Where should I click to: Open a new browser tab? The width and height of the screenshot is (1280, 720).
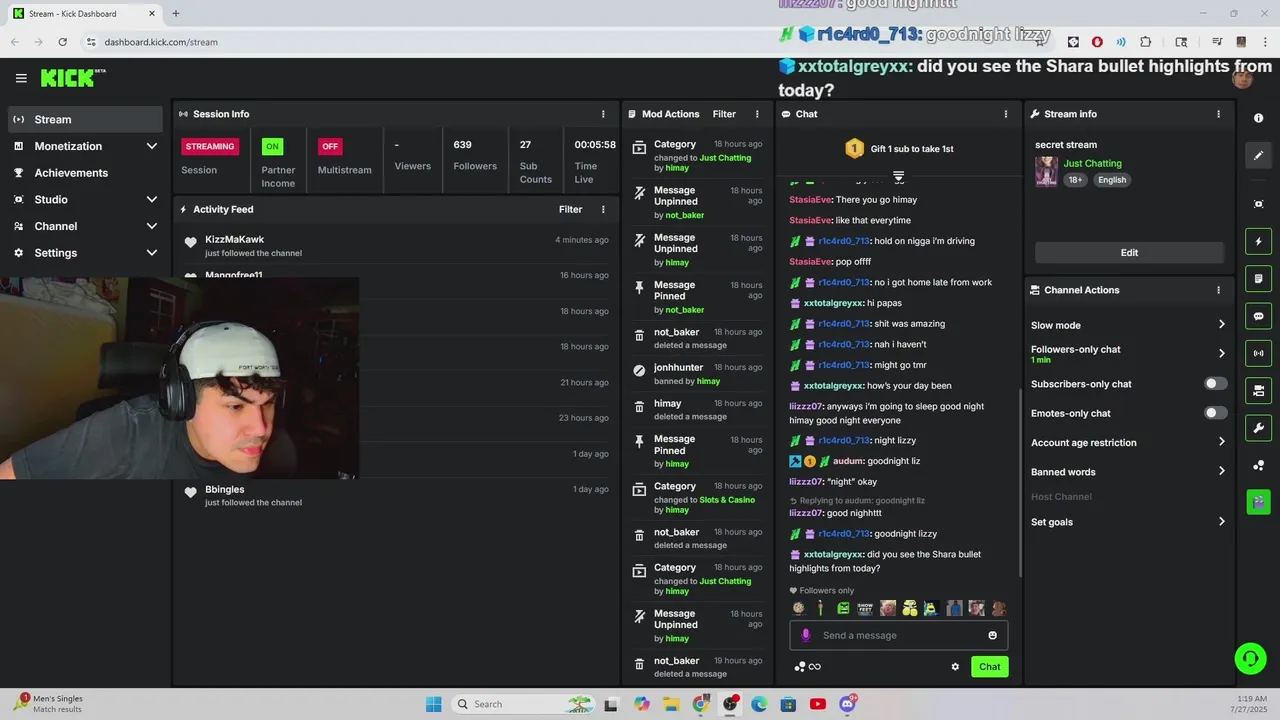click(176, 14)
